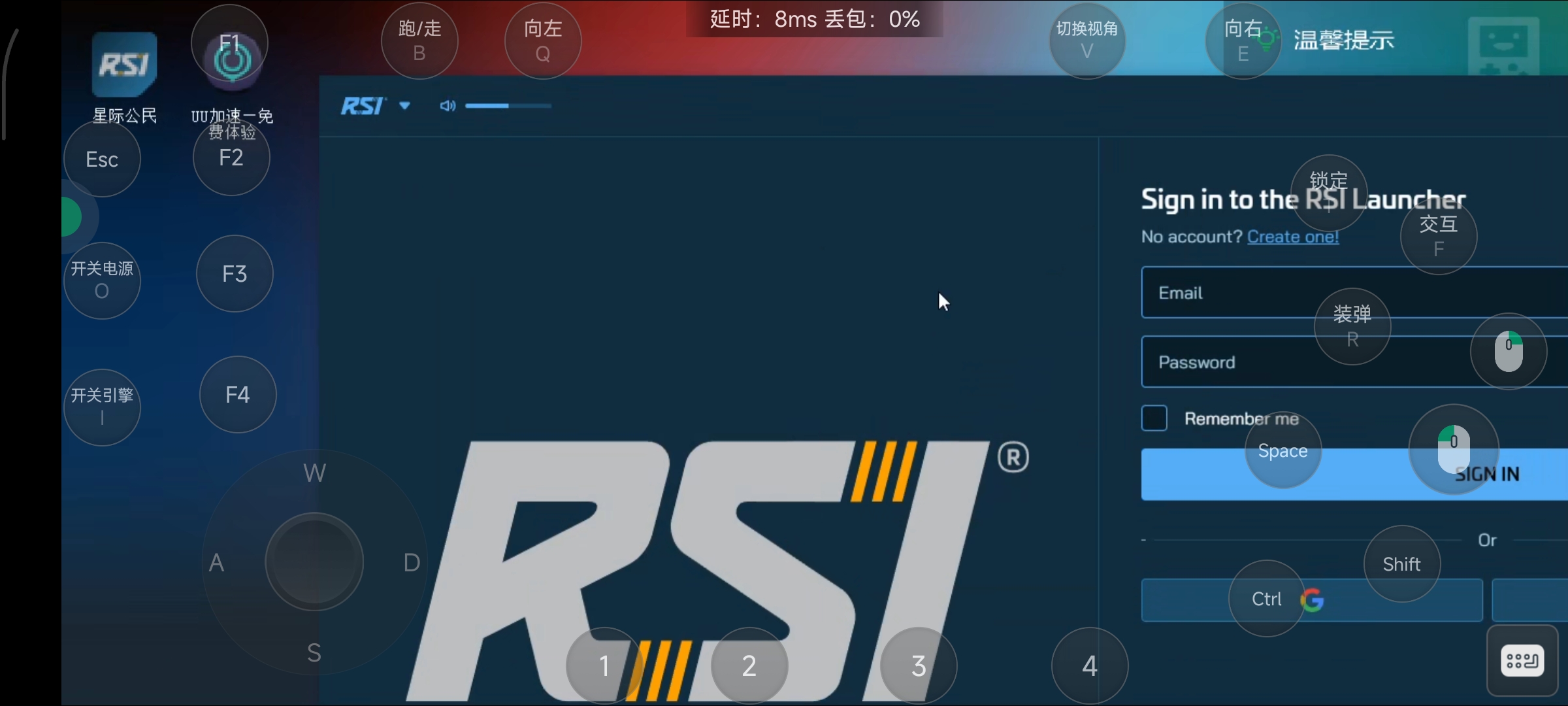Viewport: 1568px width, 706px height.
Task: Tap the Space virtual key
Action: pos(1283,450)
